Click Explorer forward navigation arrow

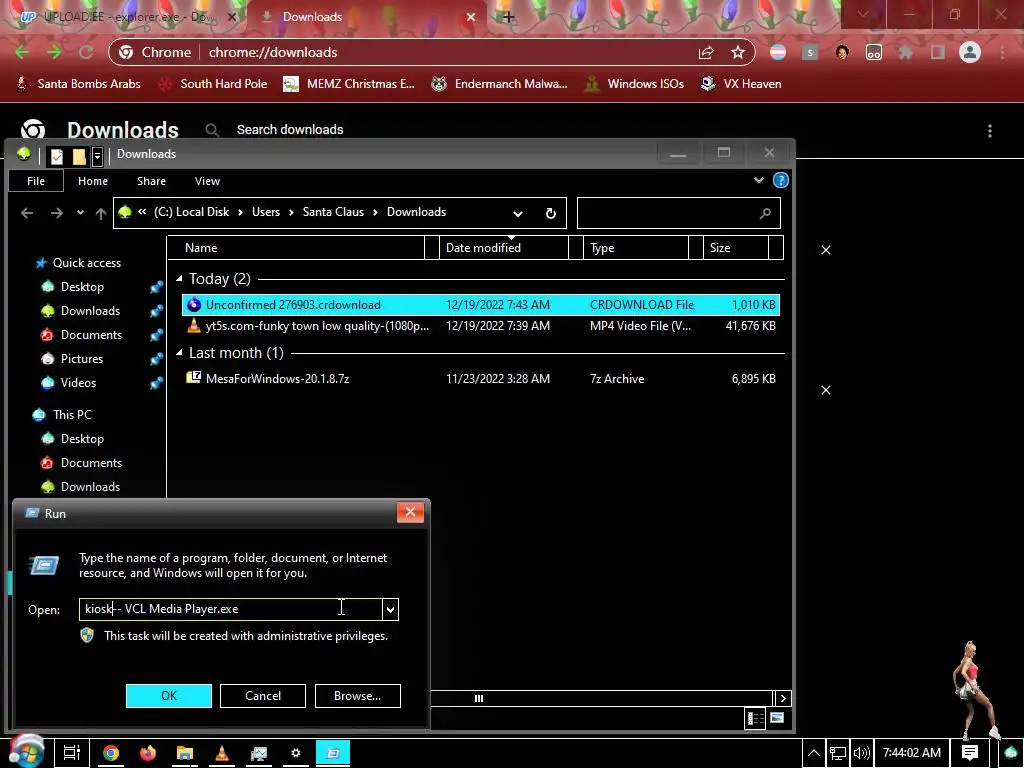coord(57,213)
